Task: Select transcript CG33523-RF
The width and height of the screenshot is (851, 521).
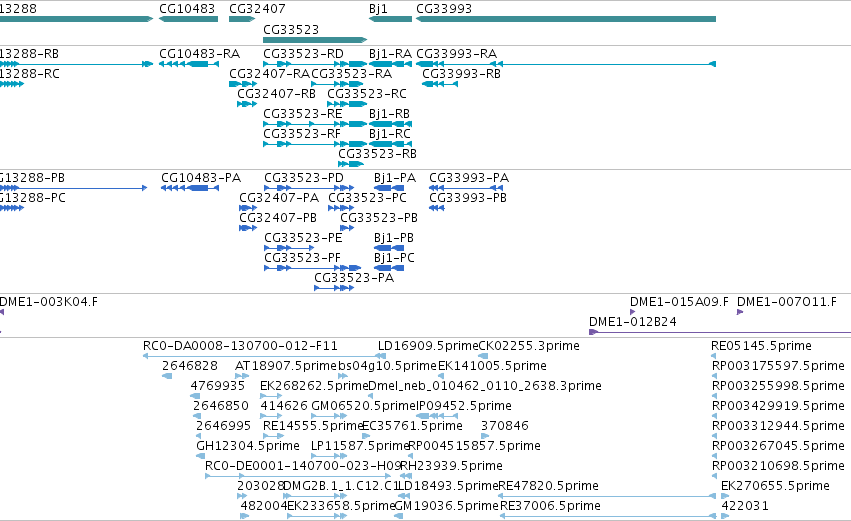Action: pyautogui.click(x=315, y=144)
